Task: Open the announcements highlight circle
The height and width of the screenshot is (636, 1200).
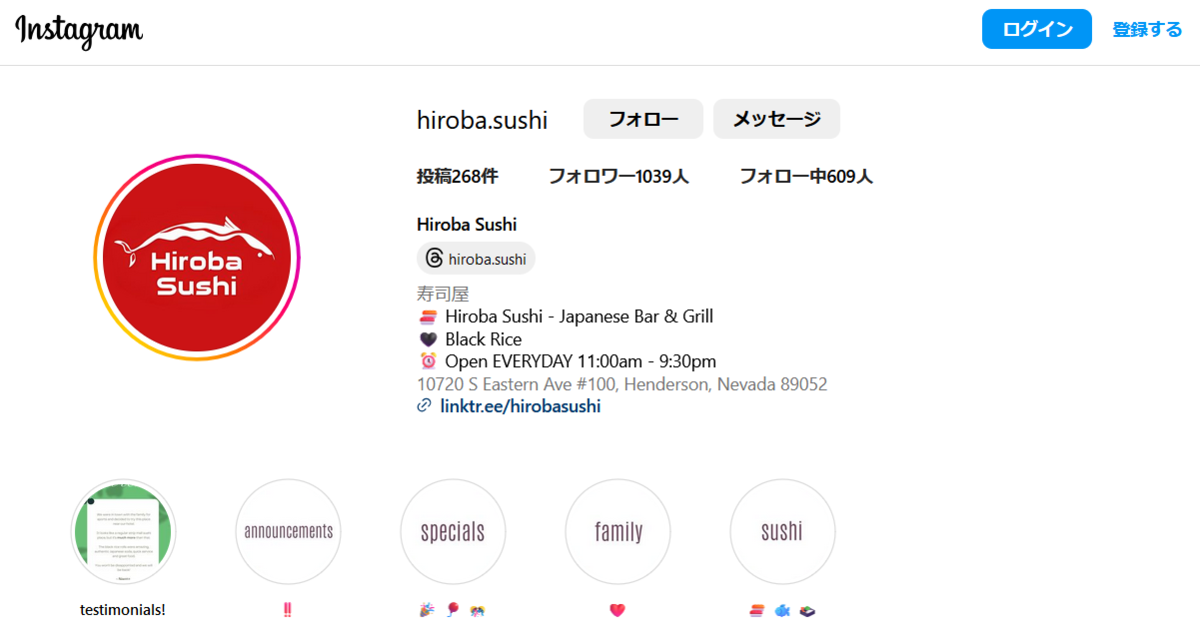Action: 288,532
